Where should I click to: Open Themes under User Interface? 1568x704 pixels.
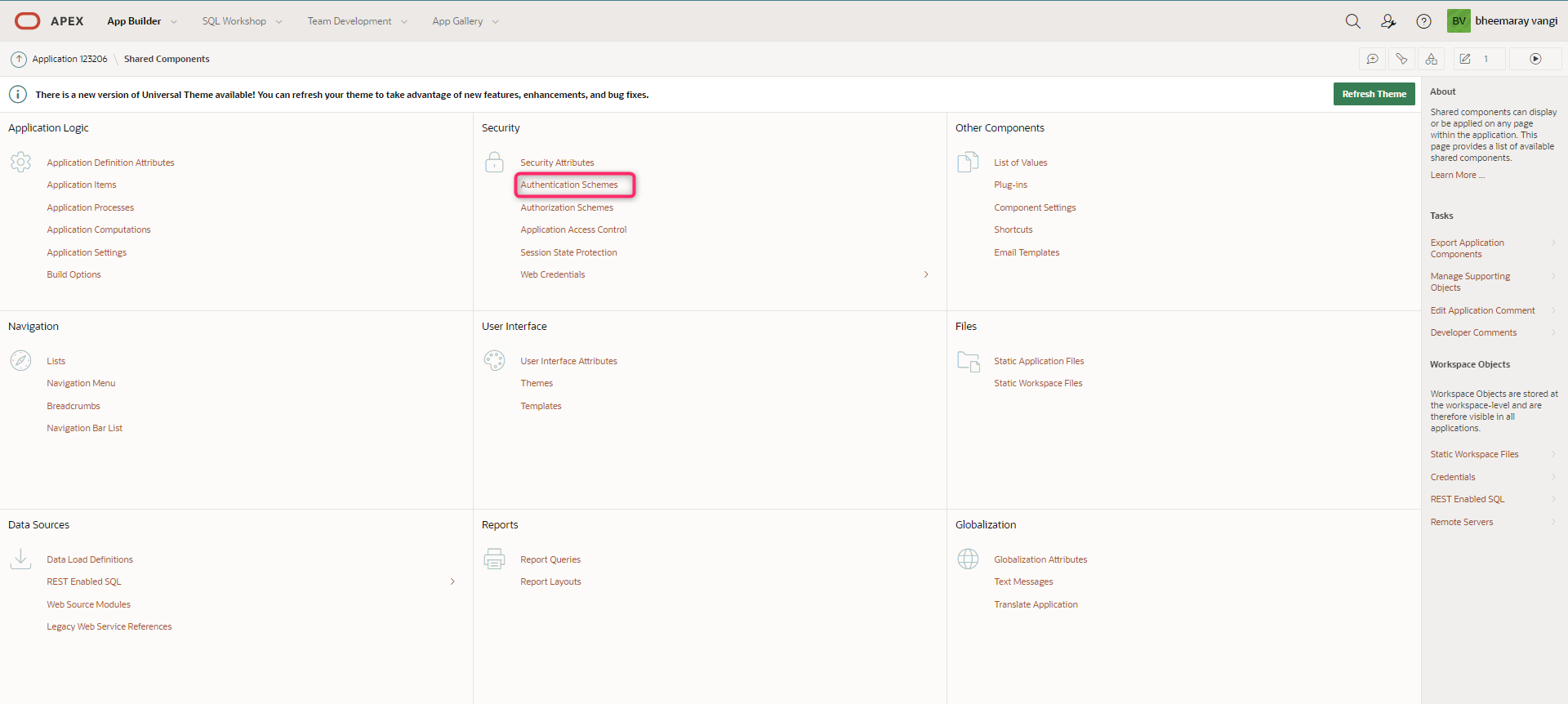(537, 383)
